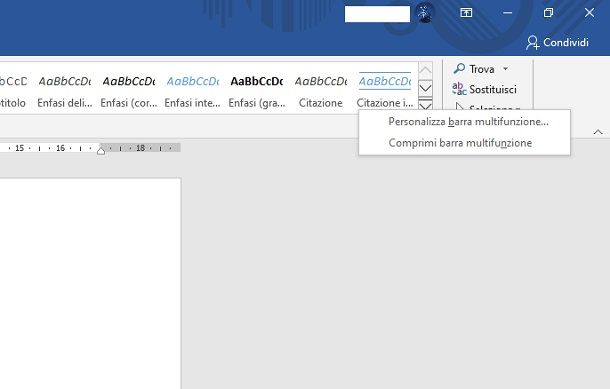
Task: Open the ribbon display options icon
Action: point(466,13)
